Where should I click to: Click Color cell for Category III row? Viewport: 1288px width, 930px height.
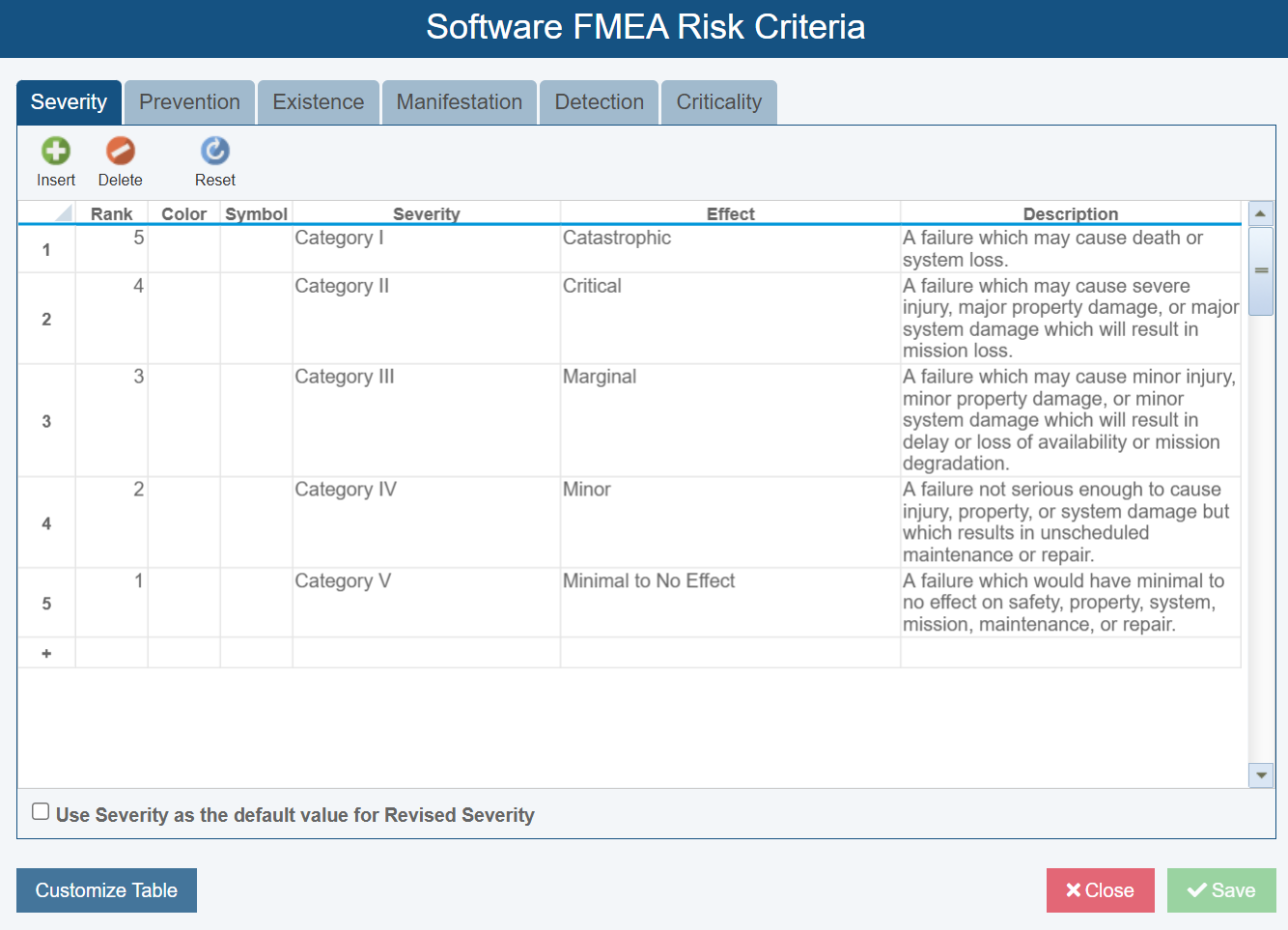click(x=184, y=421)
